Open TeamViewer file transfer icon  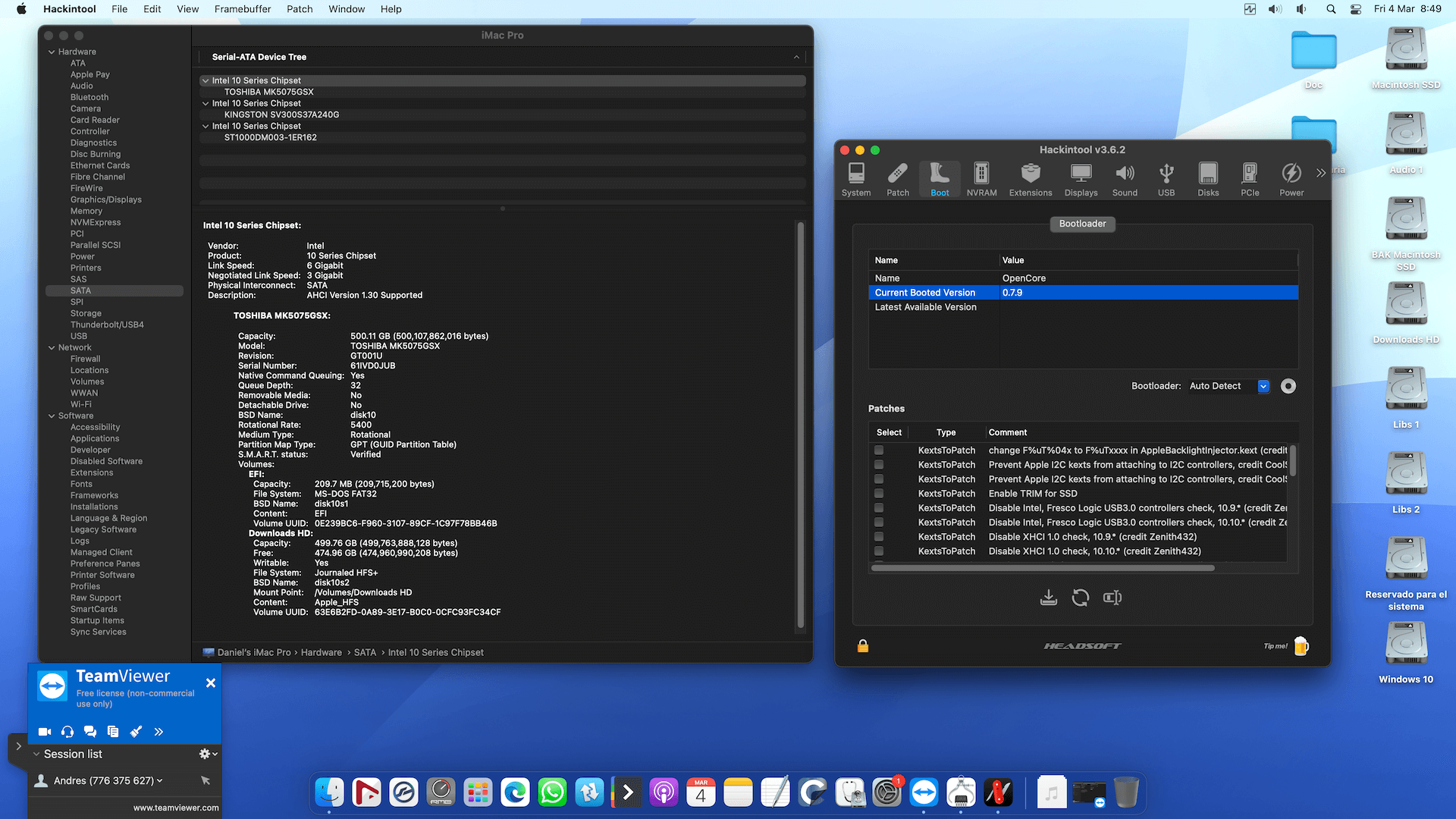[113, 732]
